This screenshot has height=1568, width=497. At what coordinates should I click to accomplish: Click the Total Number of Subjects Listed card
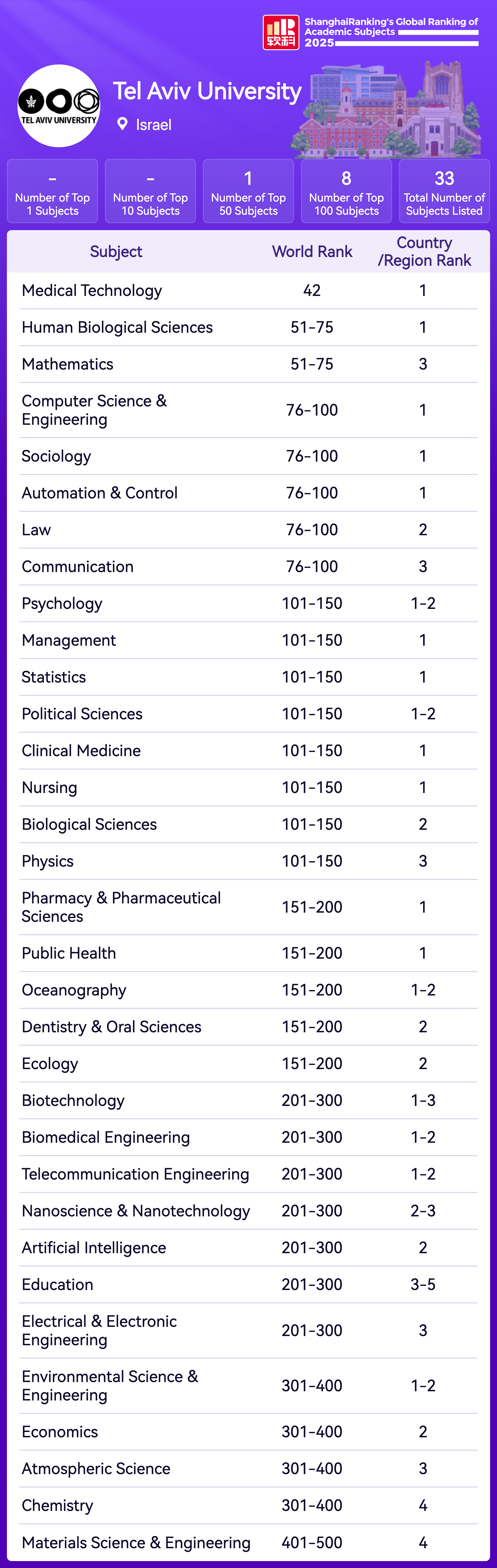pyautogui.click(x=444, y=191)
